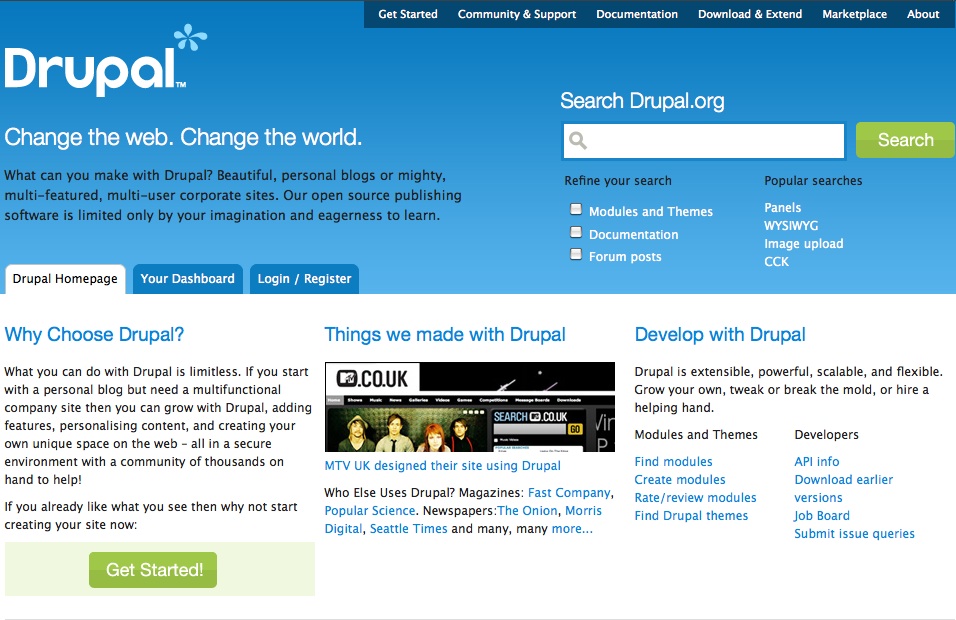Follow the Find modules link
The image size is (956, 620).
[x=673, y=462]
